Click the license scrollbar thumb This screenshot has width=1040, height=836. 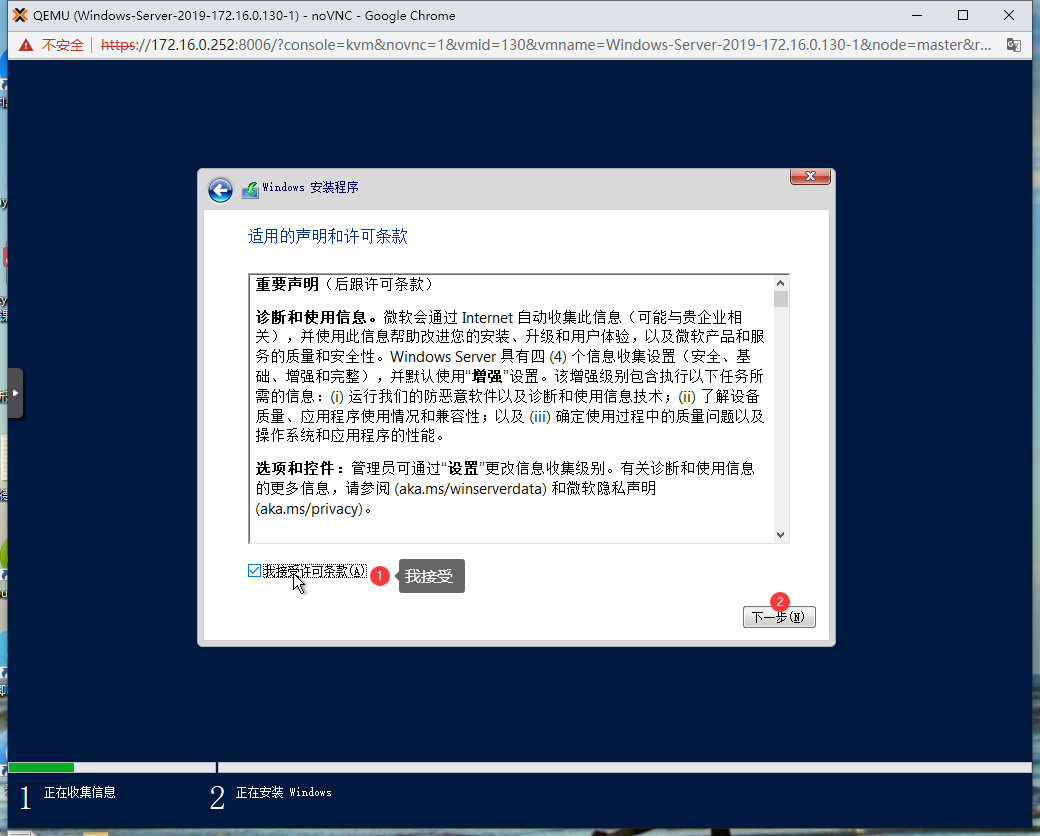[x=781, y=299]
